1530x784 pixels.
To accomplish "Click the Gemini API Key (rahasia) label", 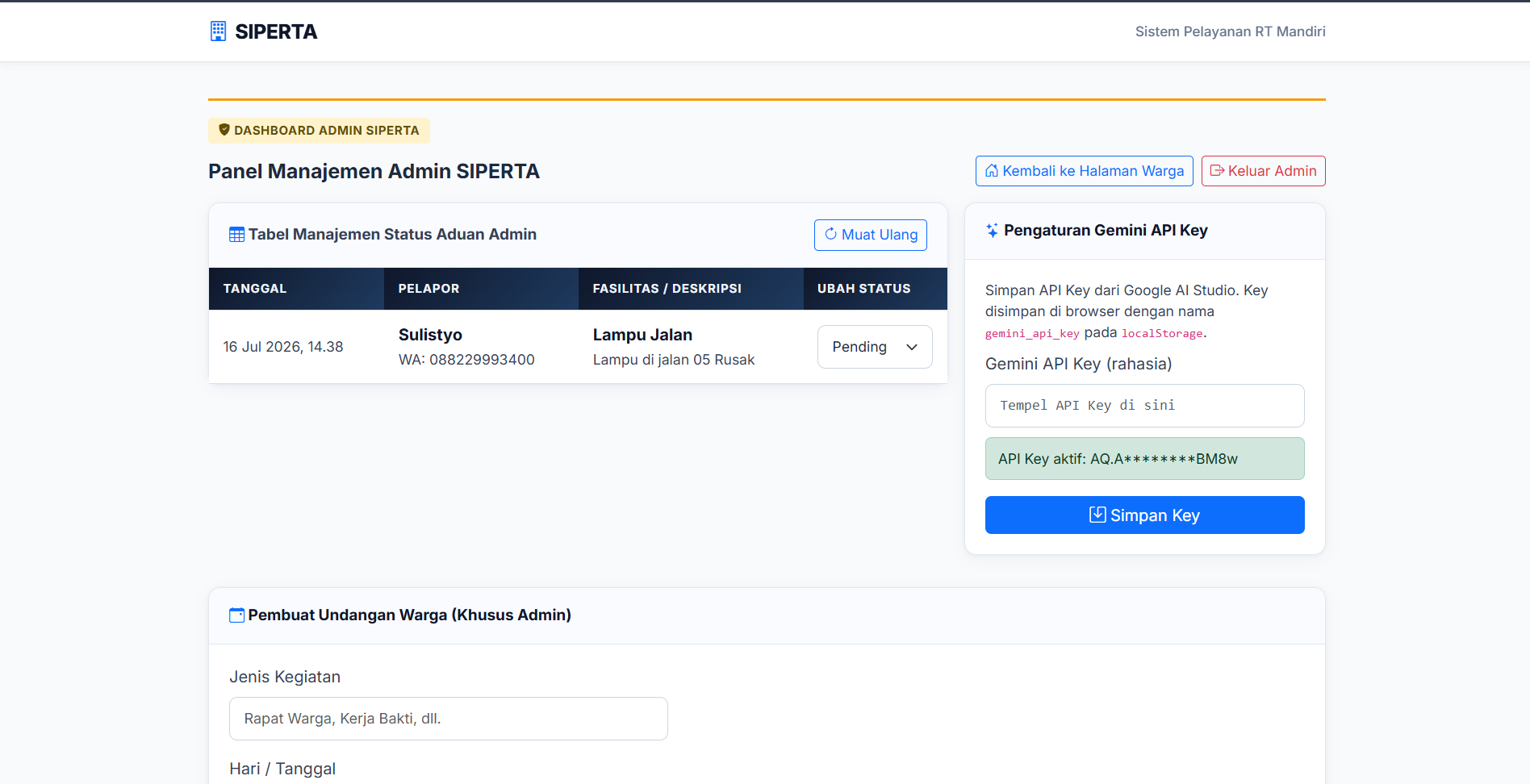I will pyautogui.click(x=1078, y=364).
